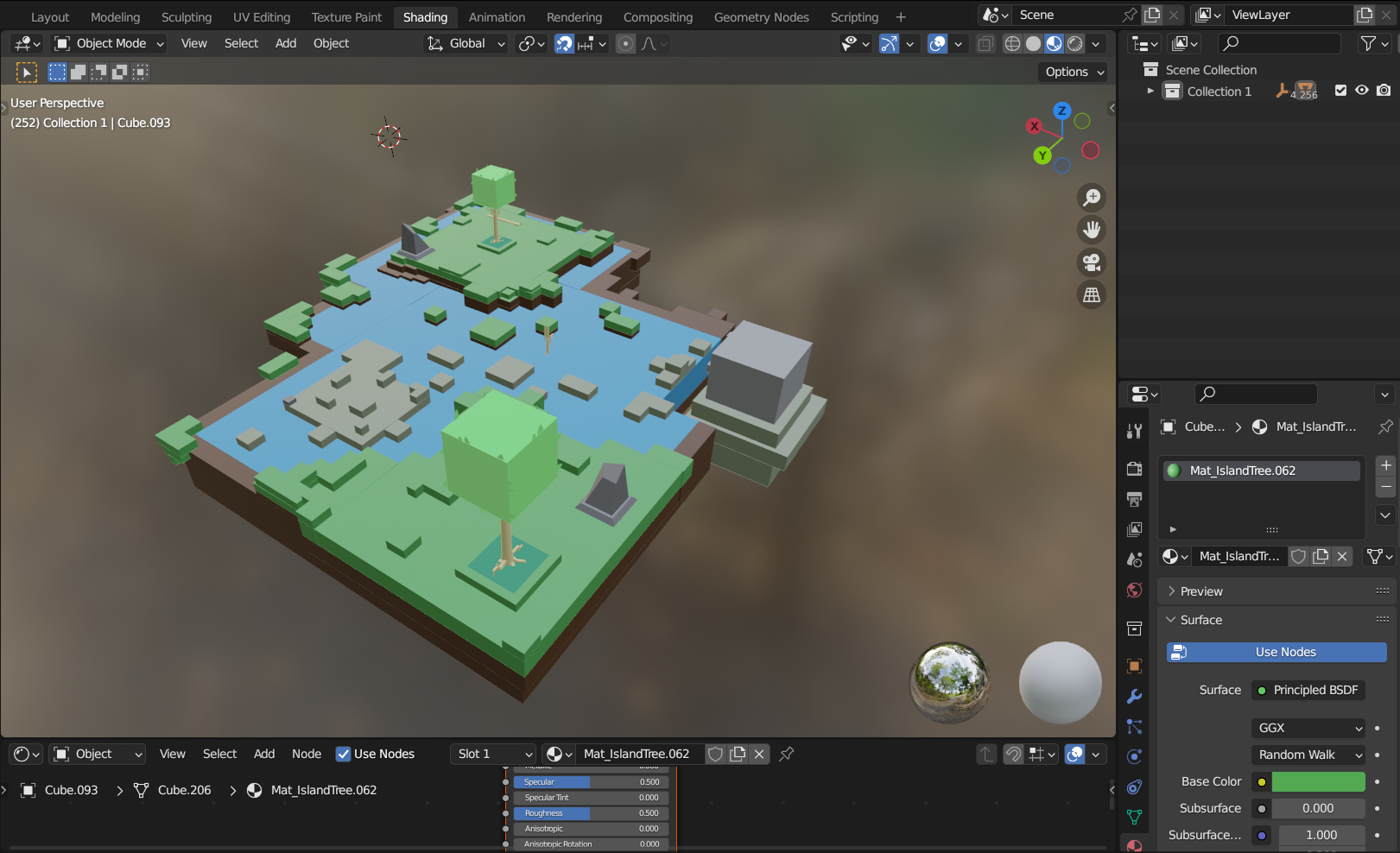Image resolution: width=1400 pixels, height=853 pixels.
Task: Click the Base Color green swatch
Action: click(x=1318, y=781)
